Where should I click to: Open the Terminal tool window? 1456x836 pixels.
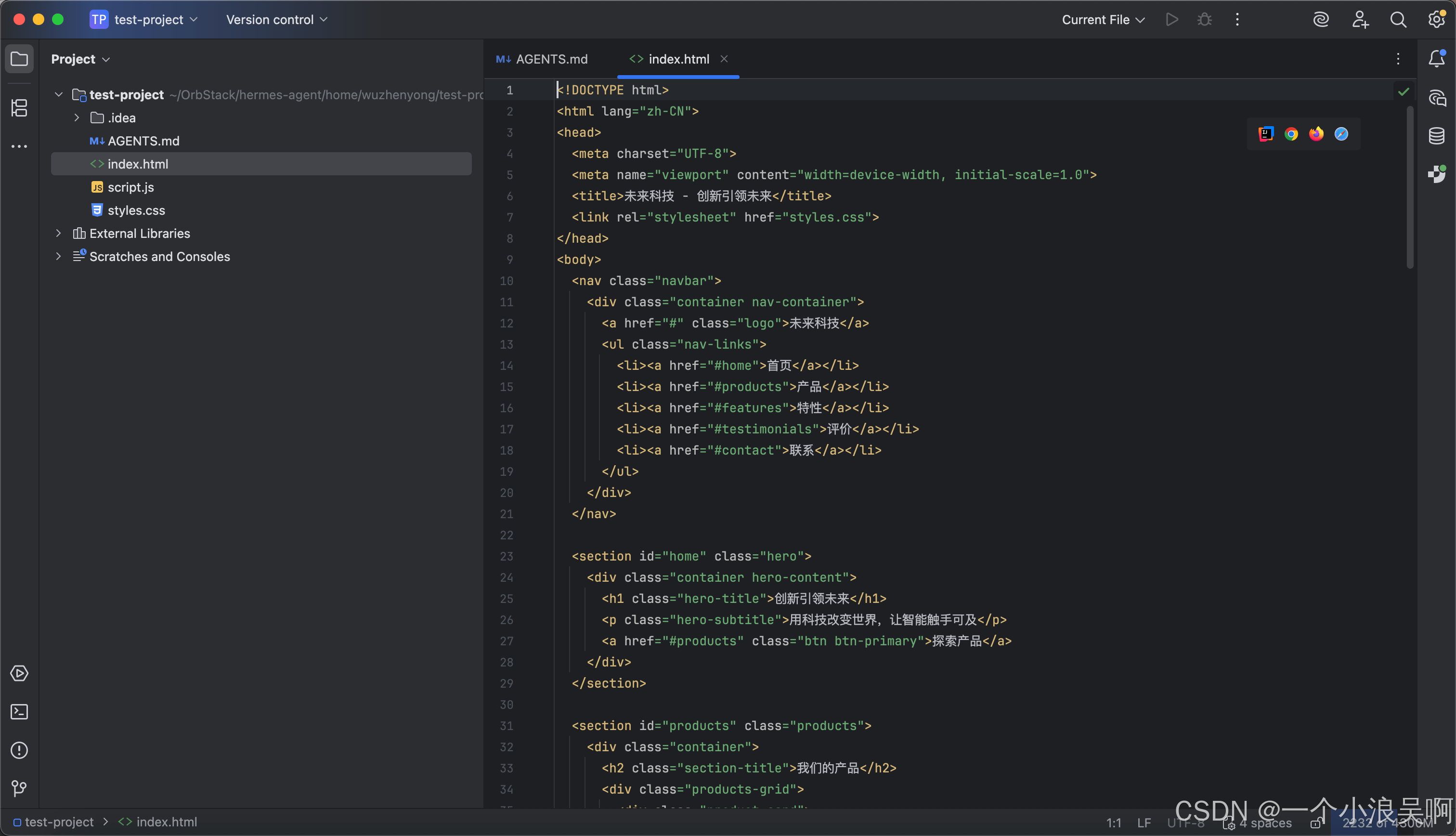coord(19,712)
